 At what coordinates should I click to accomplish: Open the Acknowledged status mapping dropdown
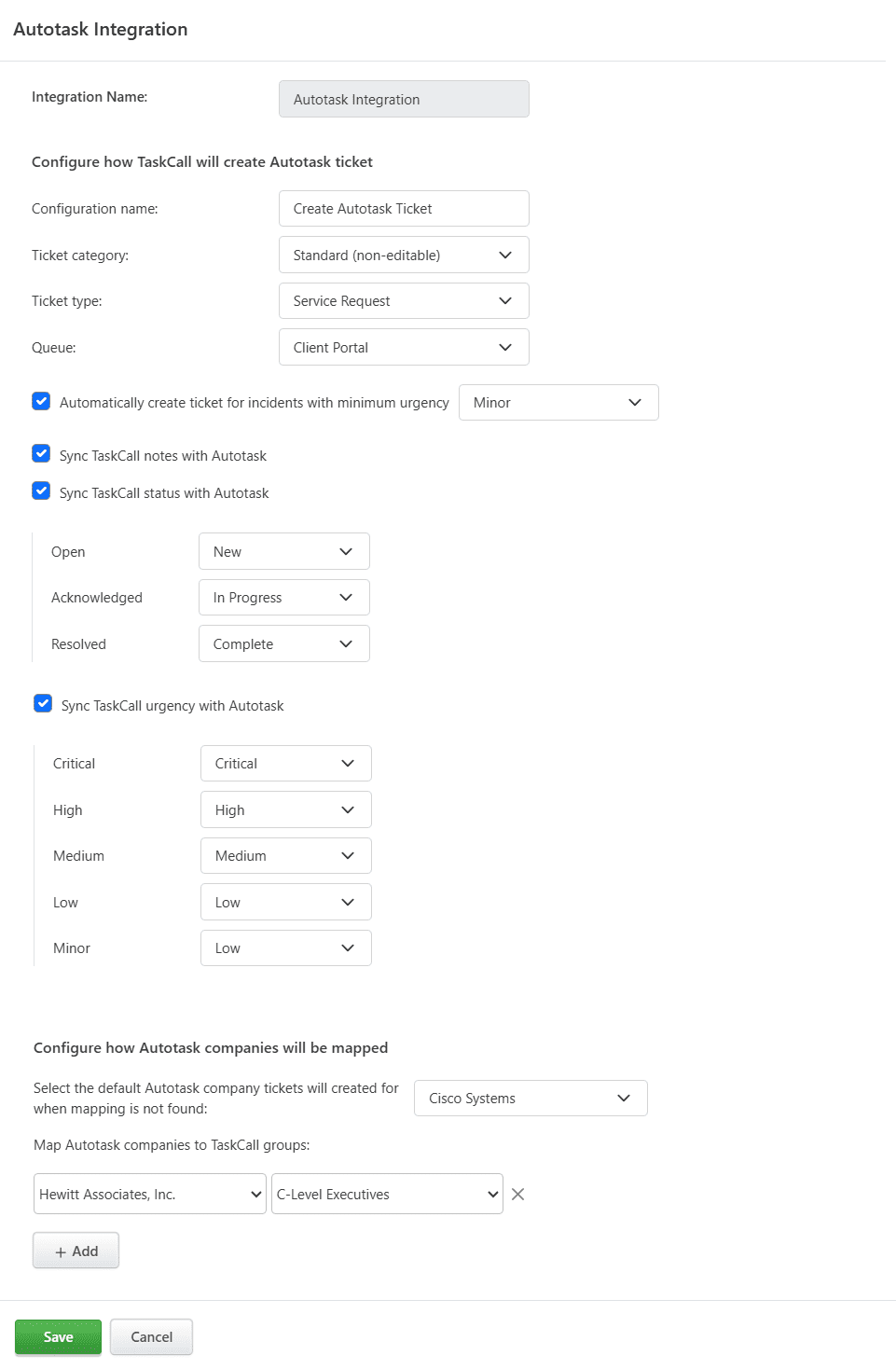coord(284,598)
